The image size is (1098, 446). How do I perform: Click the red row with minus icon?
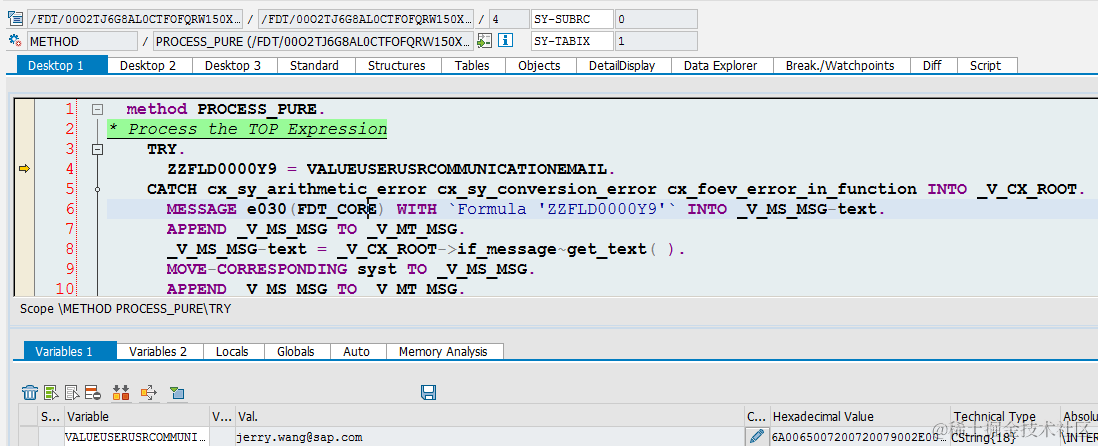(x=92, y=392)
